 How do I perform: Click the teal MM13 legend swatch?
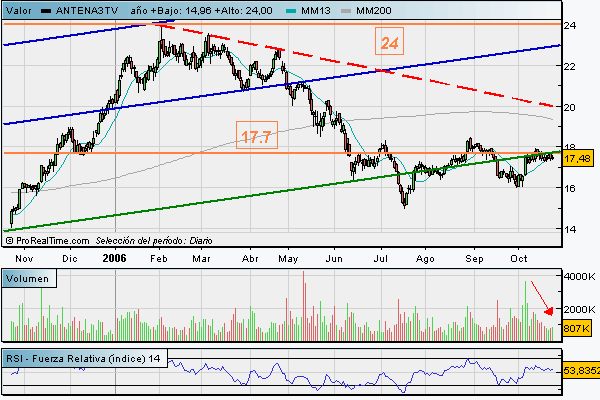point(291,11)
